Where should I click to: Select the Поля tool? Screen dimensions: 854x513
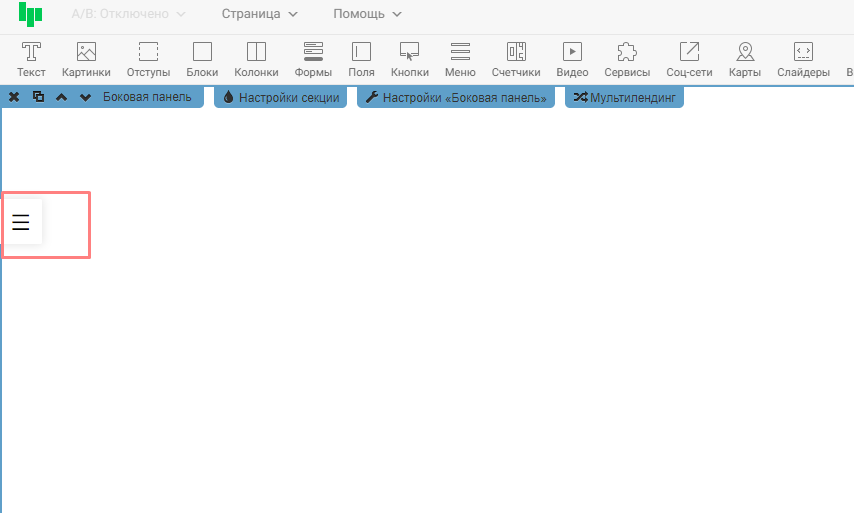coord(361,59)
